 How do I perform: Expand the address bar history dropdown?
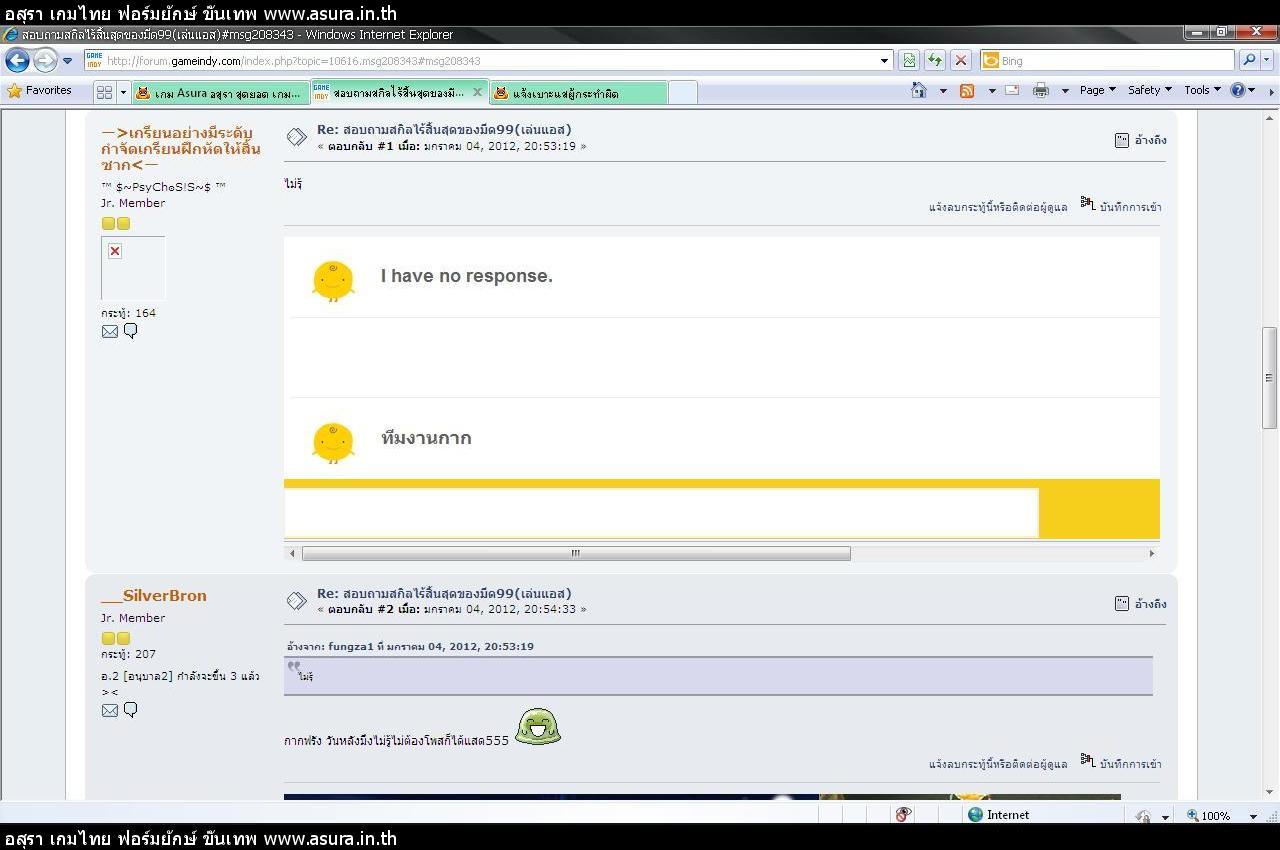point(884,60)
